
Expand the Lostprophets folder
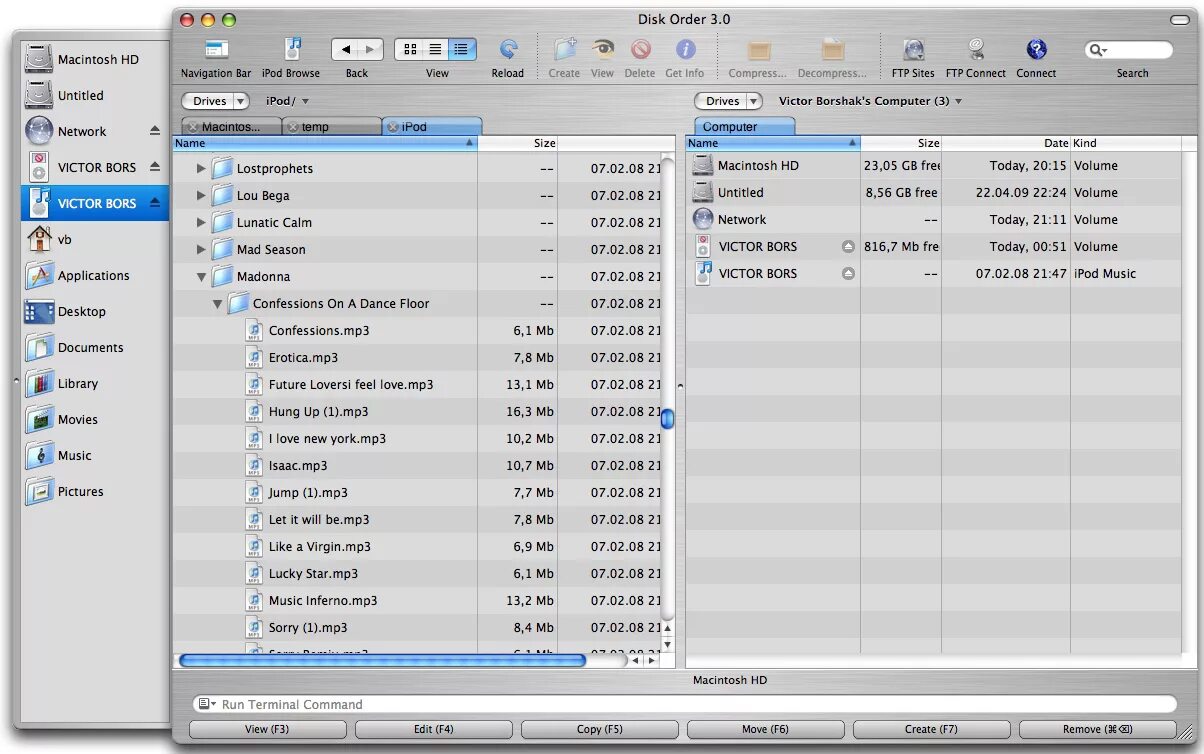coord(200,168)
